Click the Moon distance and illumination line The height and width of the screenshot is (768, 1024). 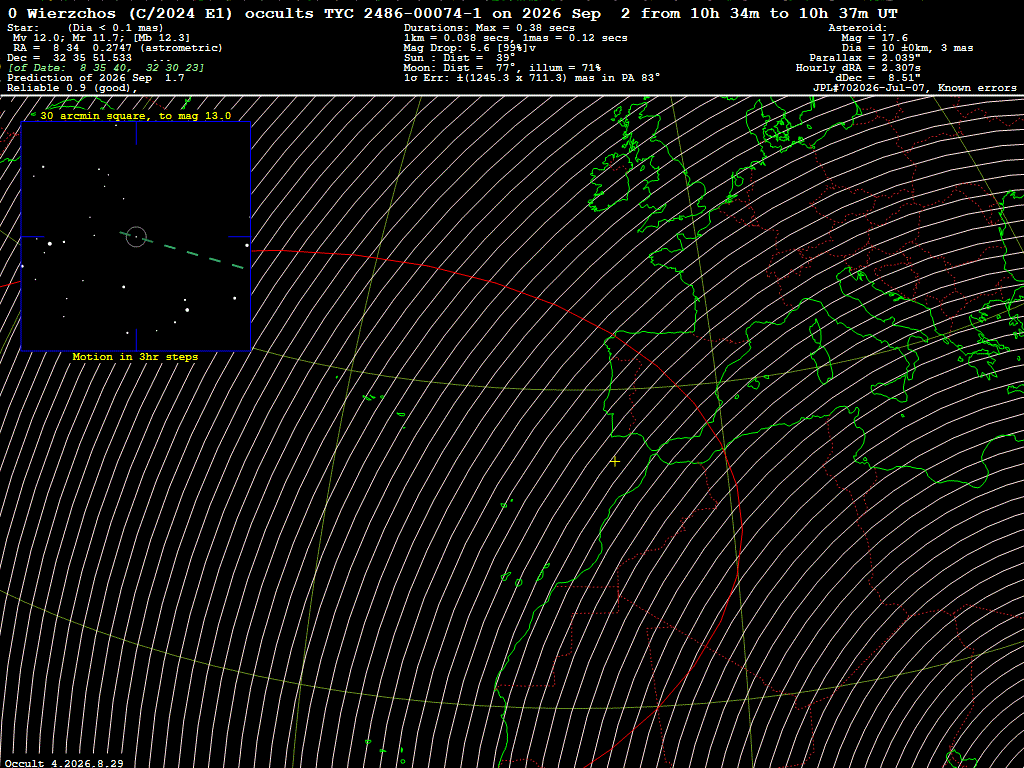coord(502,68)
